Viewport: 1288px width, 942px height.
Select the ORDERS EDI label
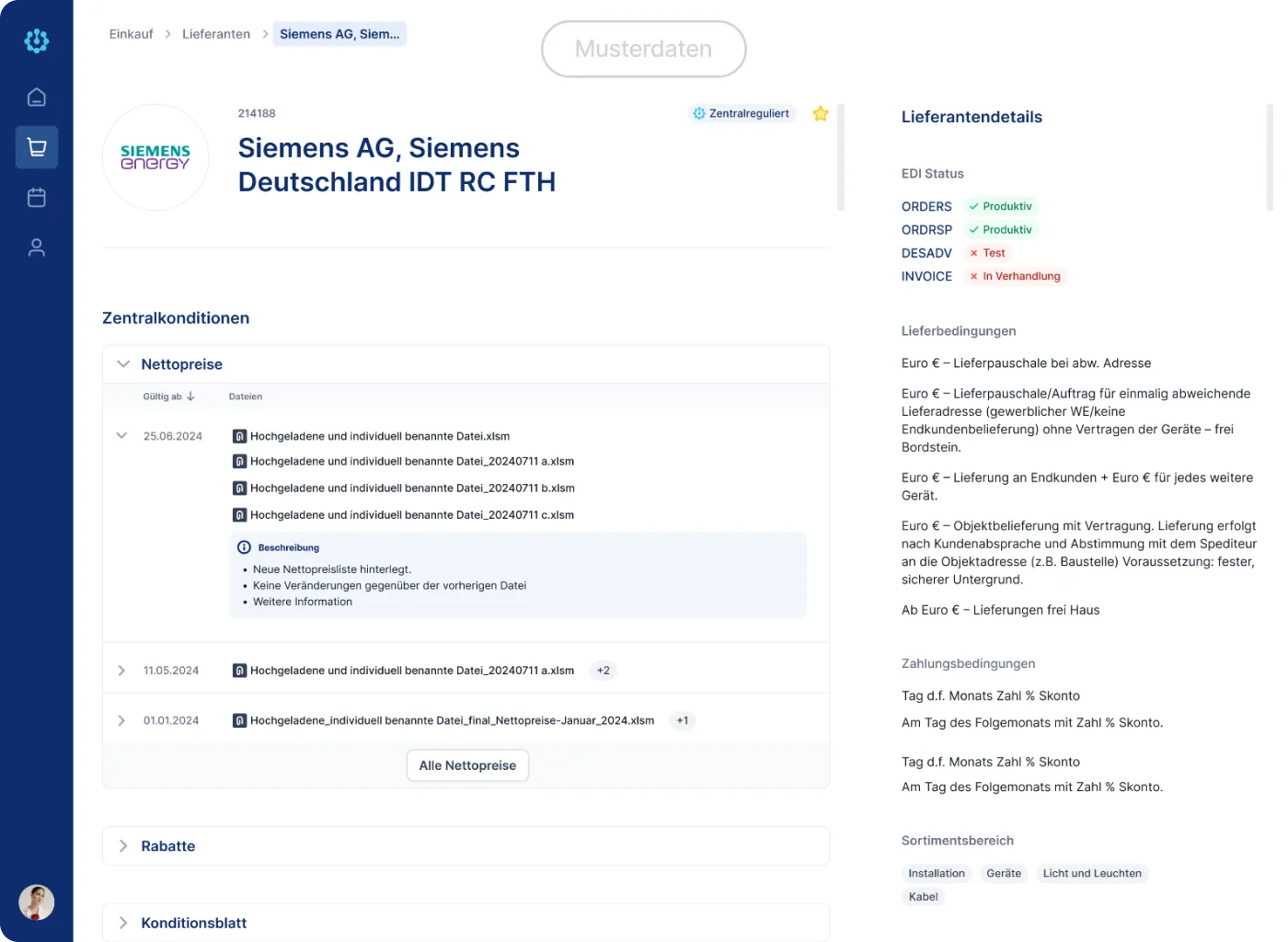pos(926,206)
